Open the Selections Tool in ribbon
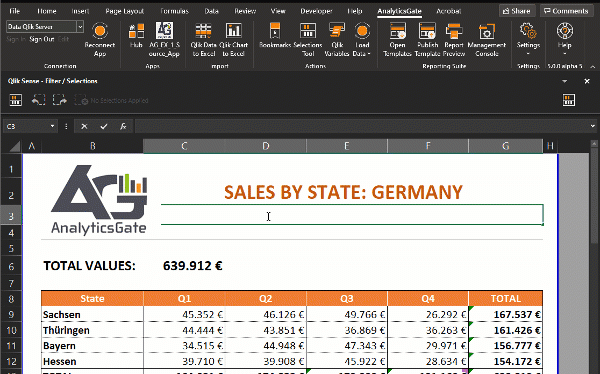Viewport: 600px width, 374px height. 308,31
